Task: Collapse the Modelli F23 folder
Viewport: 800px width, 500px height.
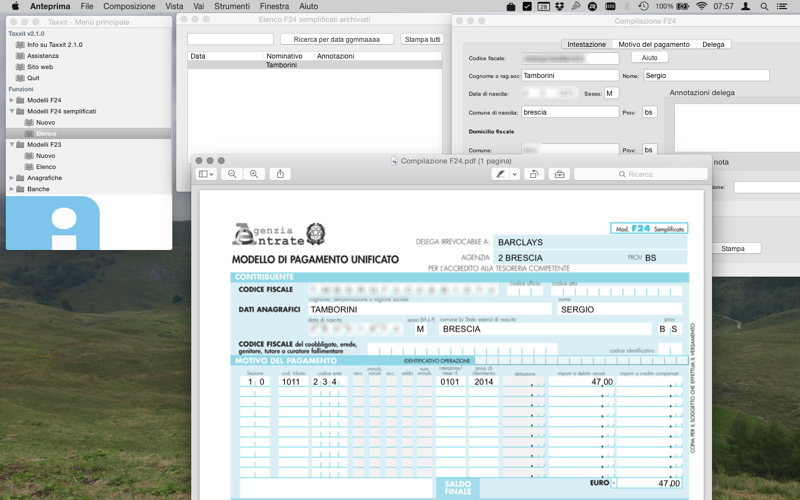Action: point(12,144)
